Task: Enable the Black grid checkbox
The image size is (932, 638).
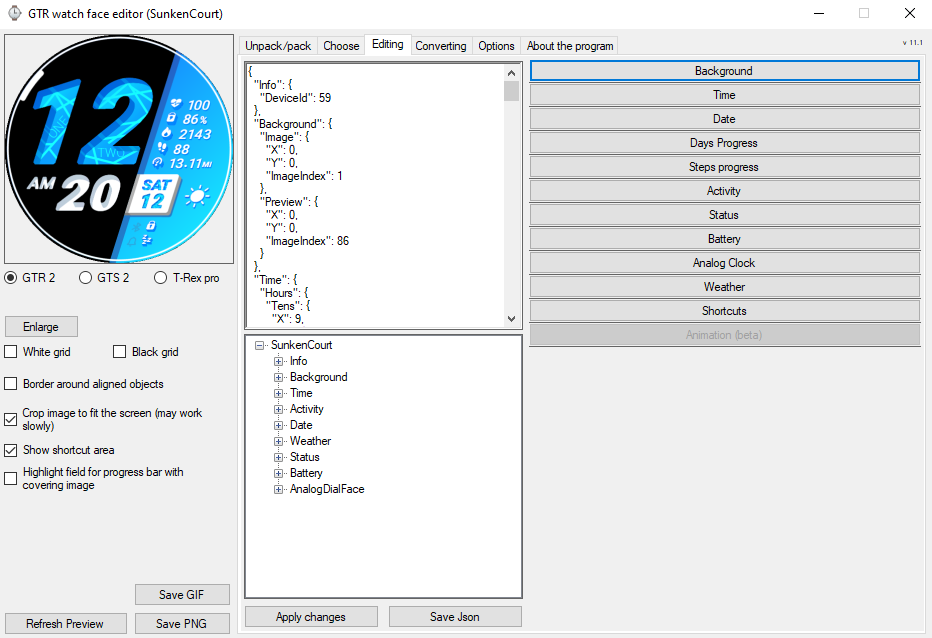Action: 119,352
